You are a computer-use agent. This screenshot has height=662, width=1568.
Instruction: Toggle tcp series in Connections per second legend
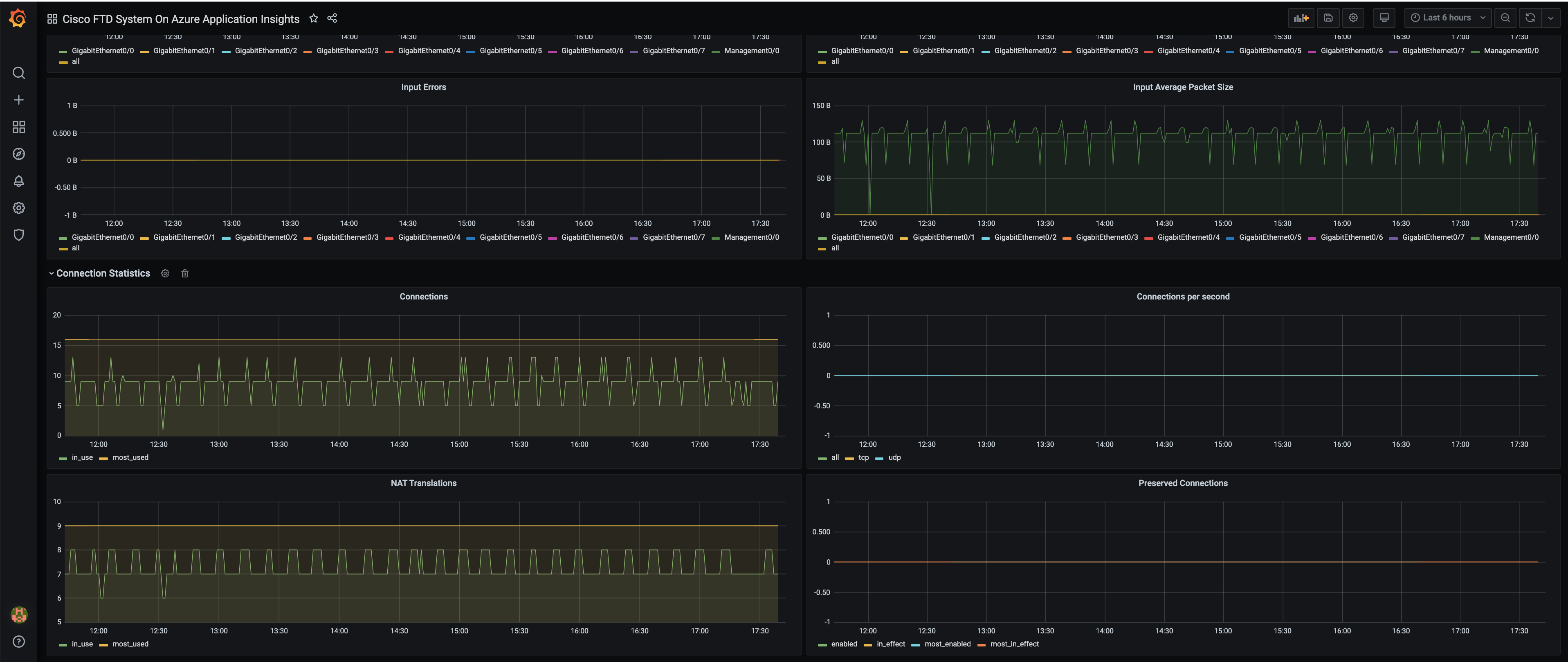(x=863, y=457)
